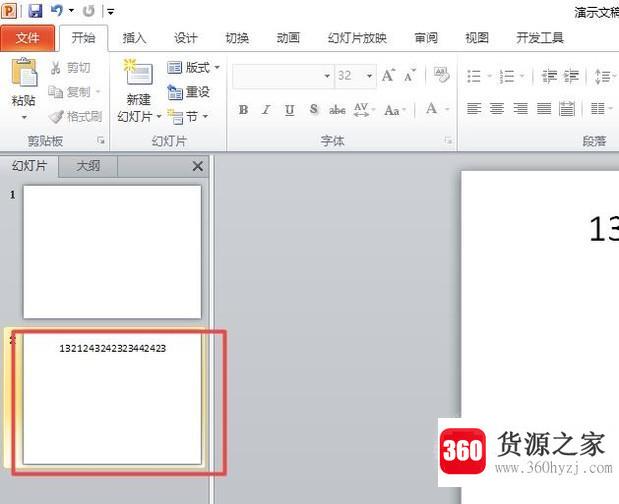The image size is (619, 504).
Task: Open the 字体 font dialog launcher
Action: (x=448, y=140)
